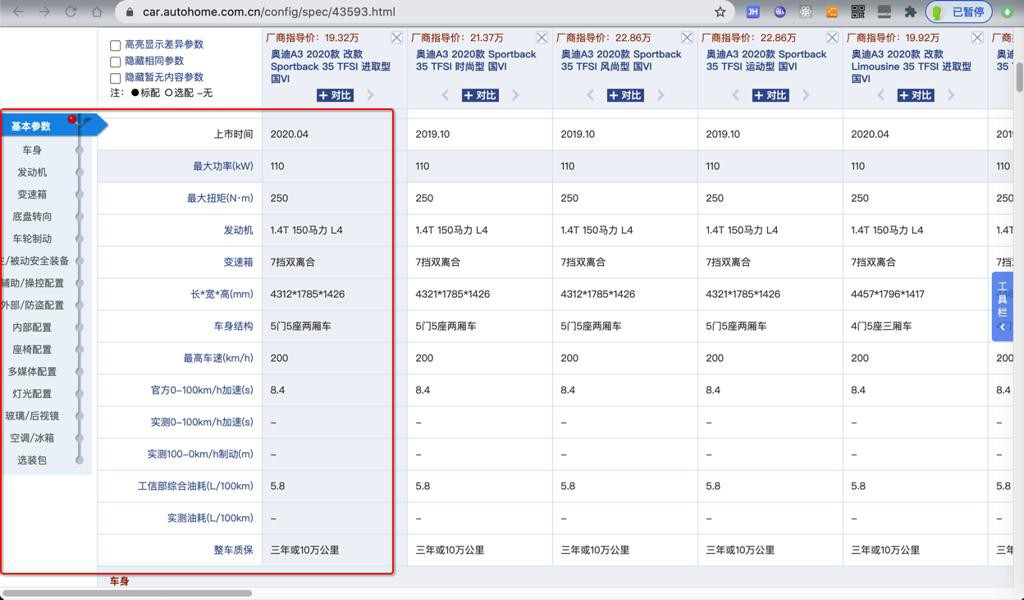1024x600 pixels.
Task: Close the 19.92万 Limousine column
Action: (977, 38)
